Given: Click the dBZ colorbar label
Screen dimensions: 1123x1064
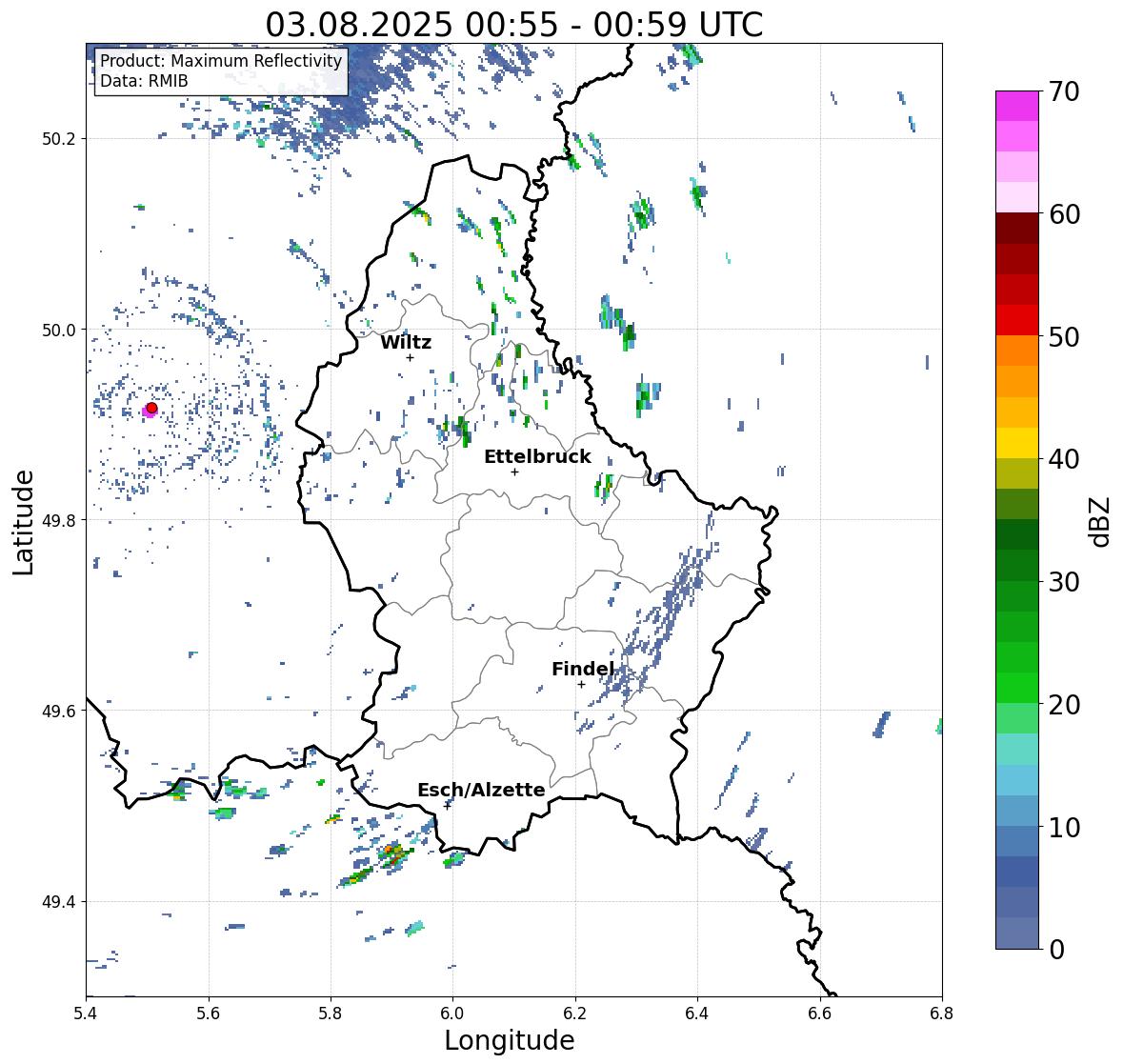Looking at the screenshot, I should point(1101,522).
